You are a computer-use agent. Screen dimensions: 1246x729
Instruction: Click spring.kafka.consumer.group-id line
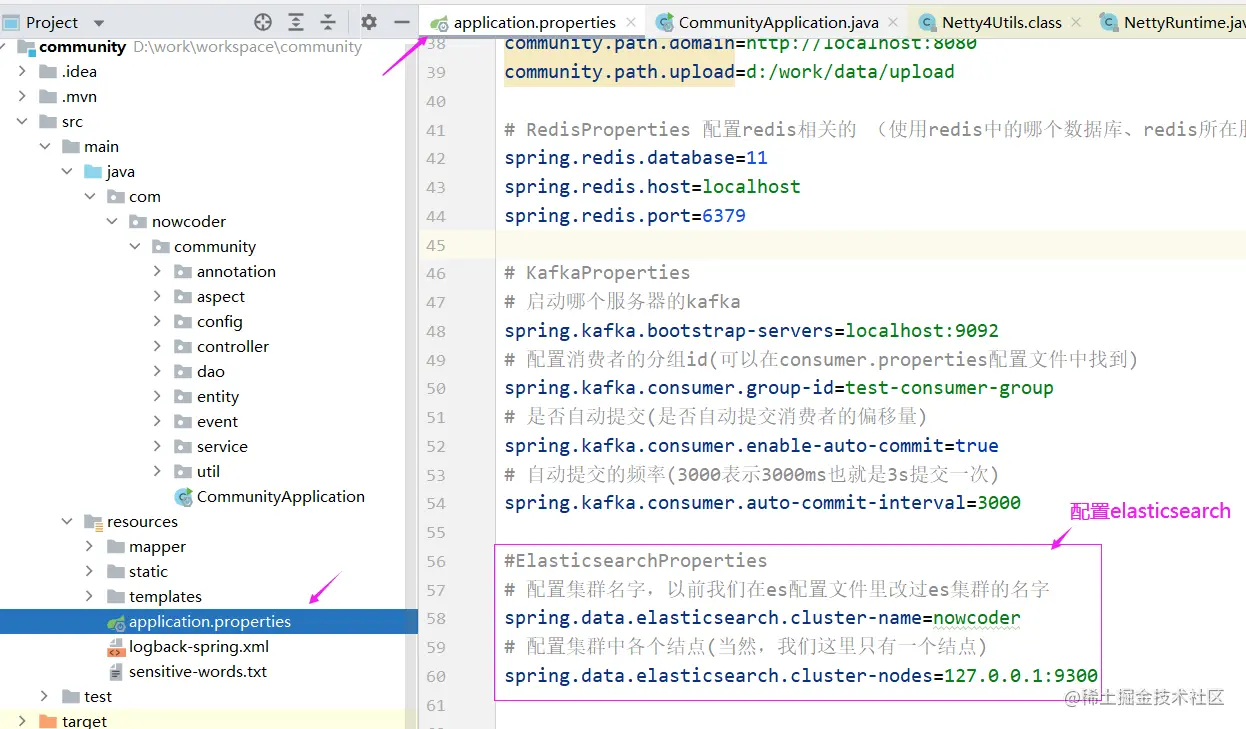(779, 388)
